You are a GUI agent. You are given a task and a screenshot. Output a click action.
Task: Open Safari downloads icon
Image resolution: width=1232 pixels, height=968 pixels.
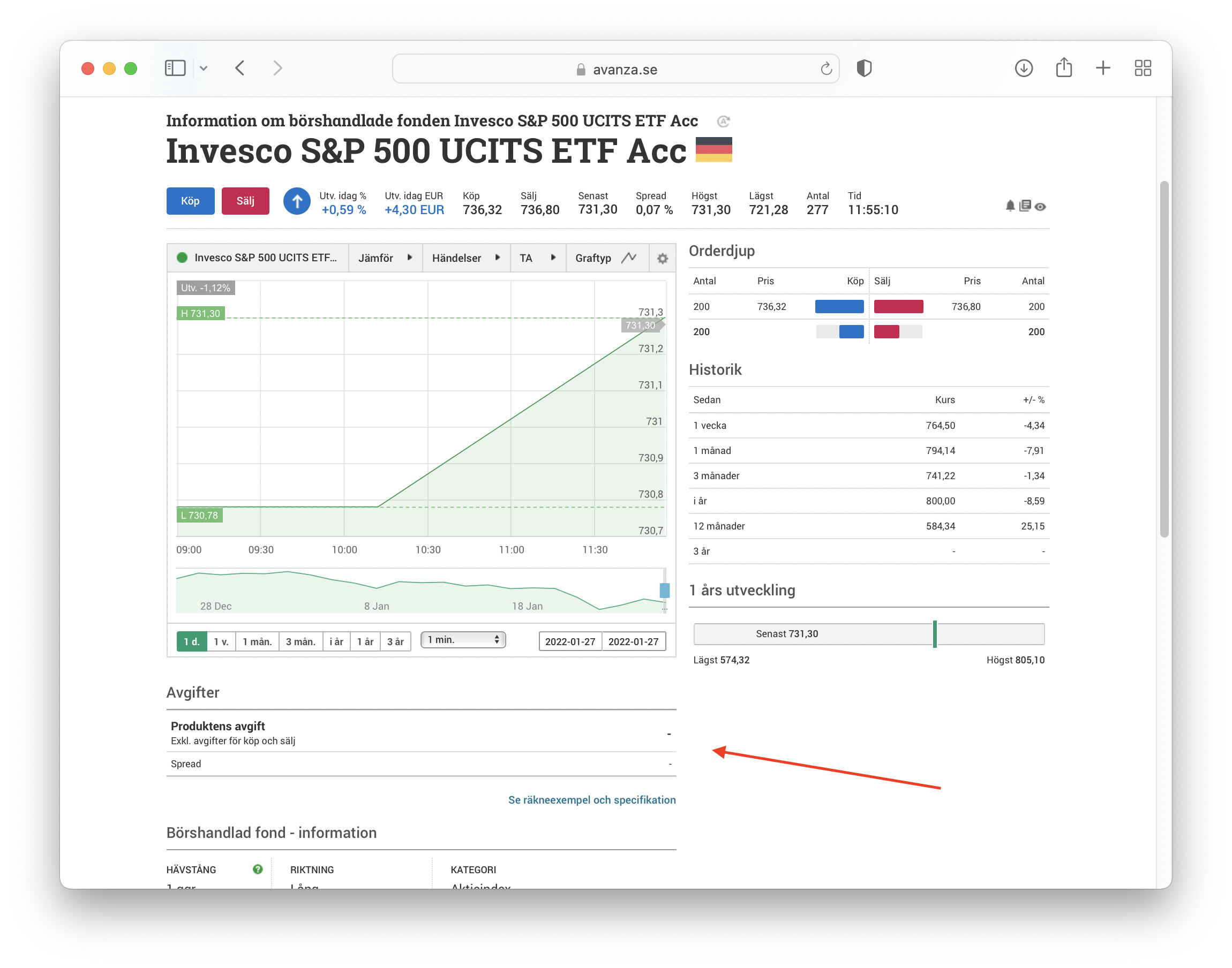1023,69
